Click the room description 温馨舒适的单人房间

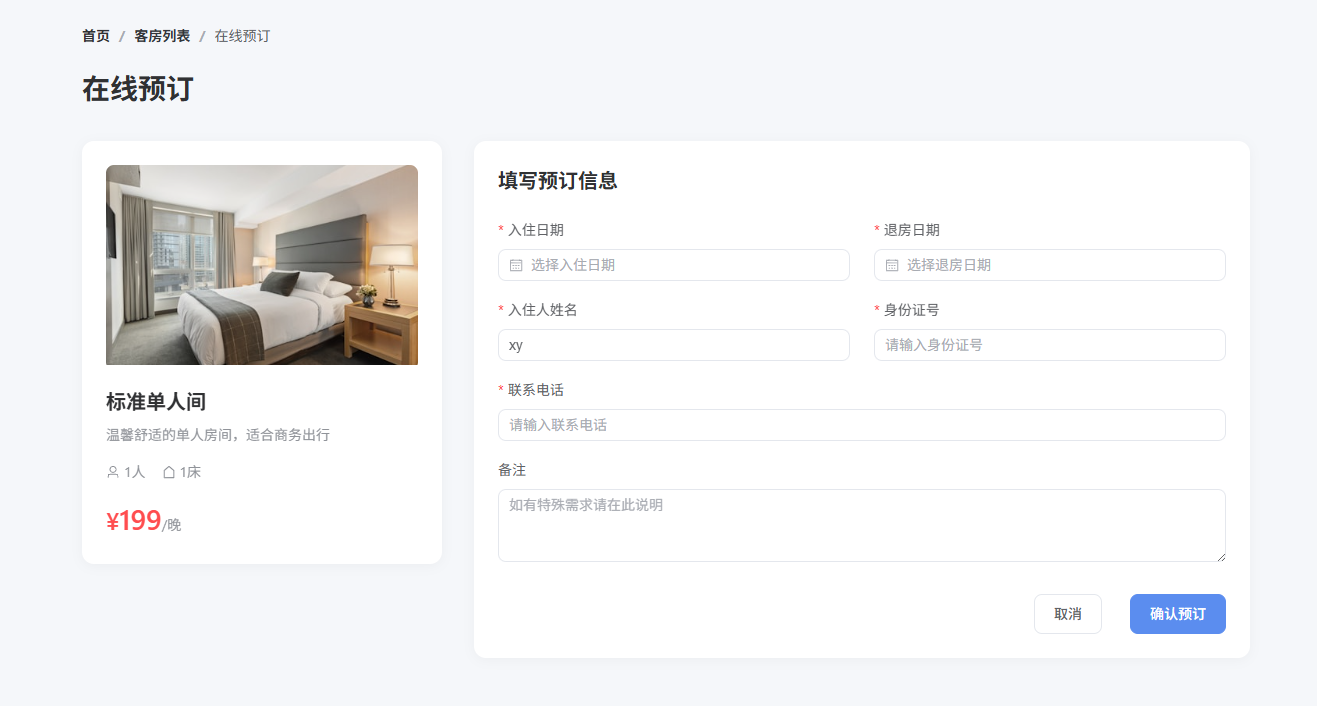click(218, 435)
